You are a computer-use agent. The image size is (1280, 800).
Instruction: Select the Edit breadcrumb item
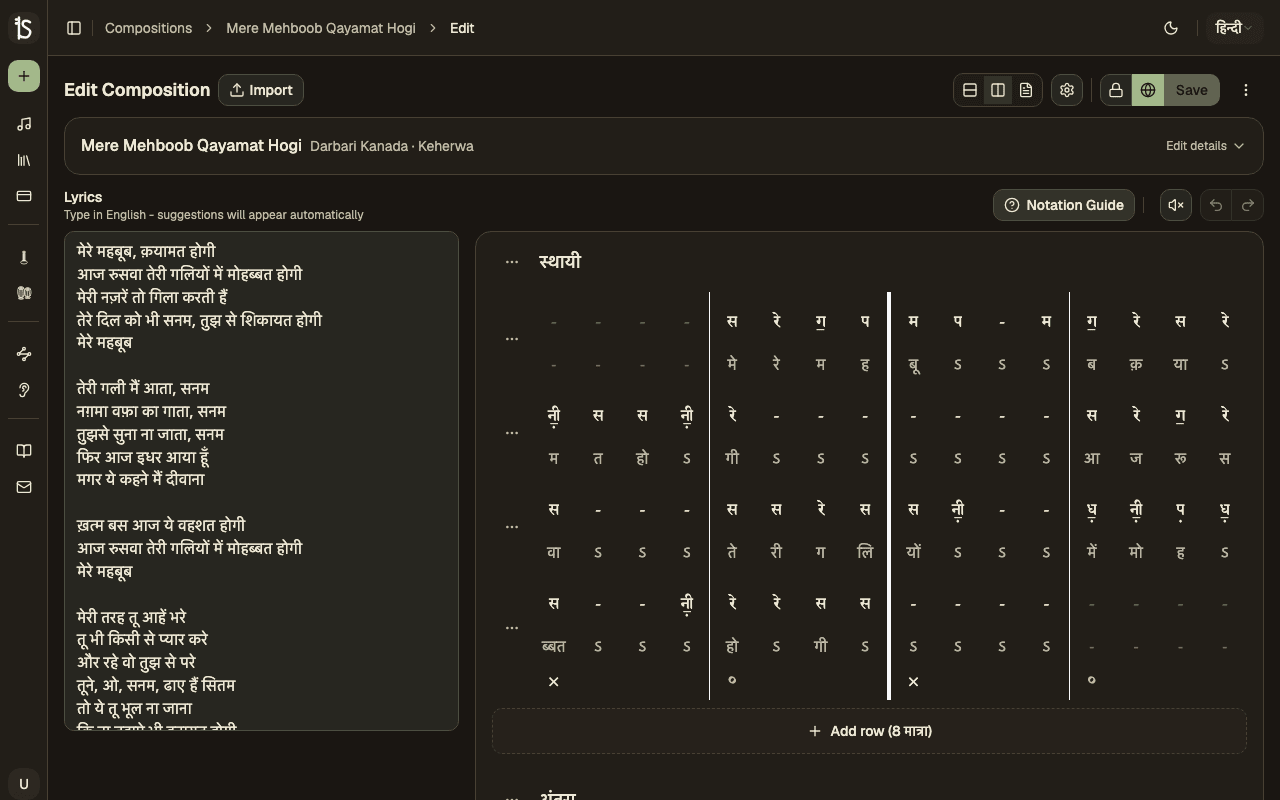coord(462,28)
